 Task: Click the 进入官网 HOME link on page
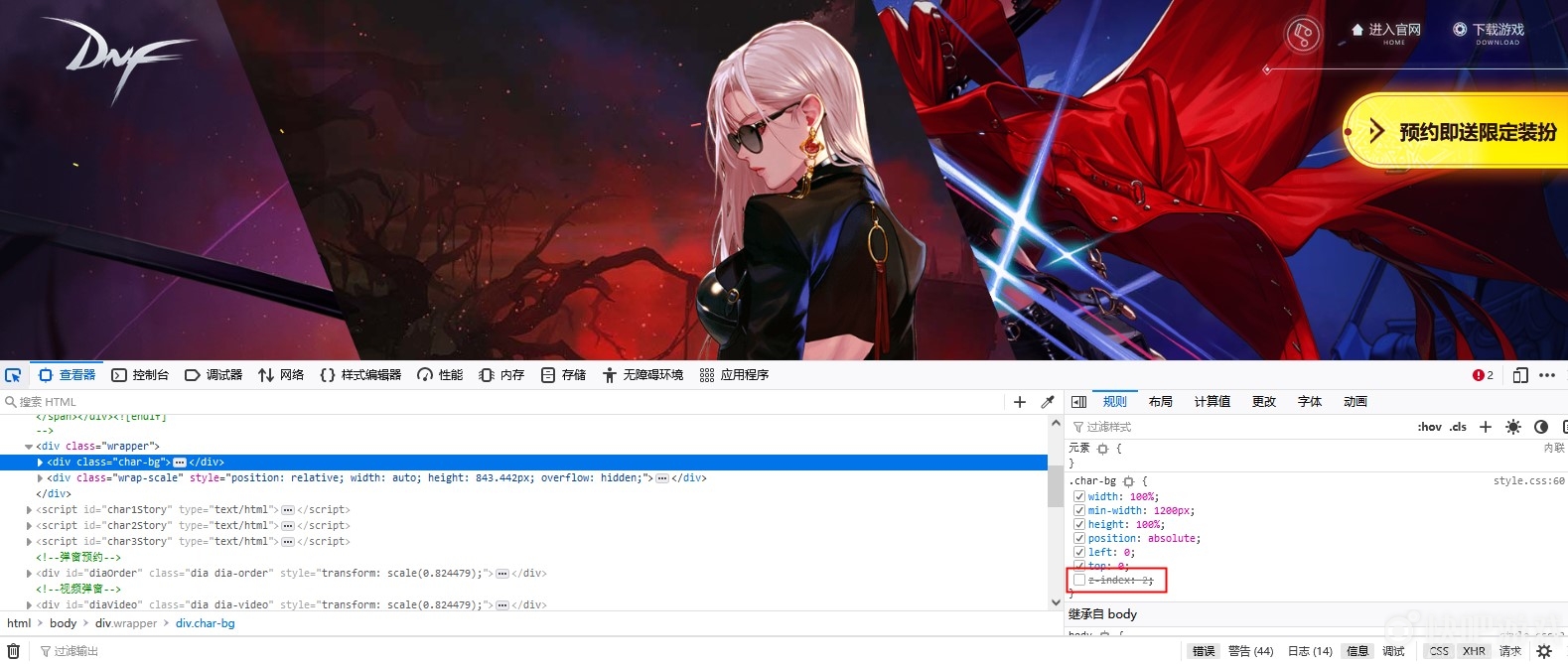coord(1386,33)
